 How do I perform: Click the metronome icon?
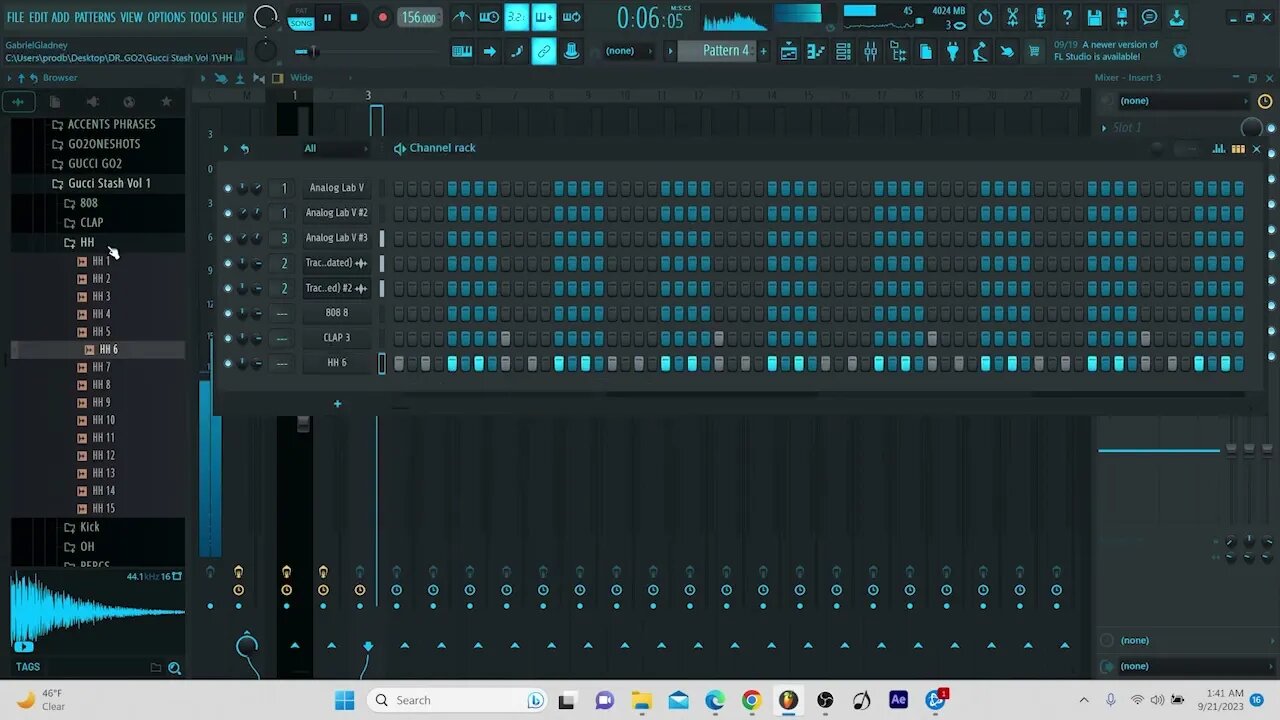[x=462, y=17]
